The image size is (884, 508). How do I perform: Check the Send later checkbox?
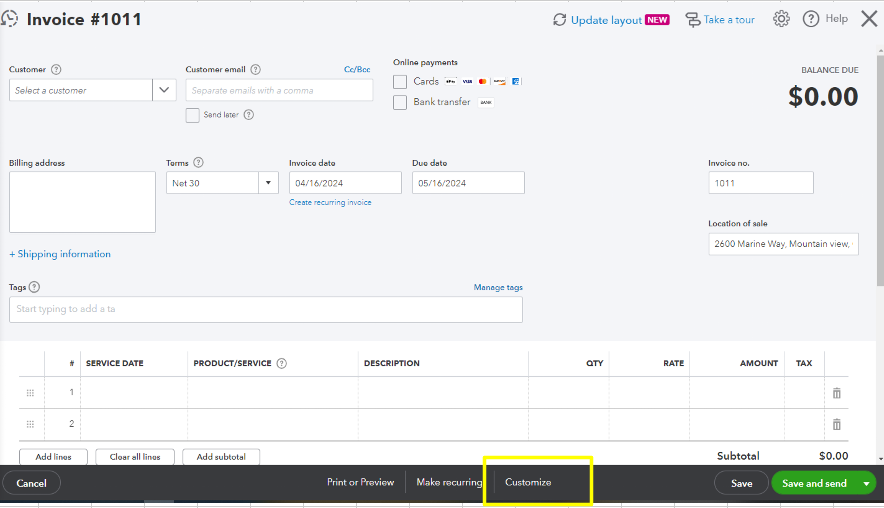point(193,115)
